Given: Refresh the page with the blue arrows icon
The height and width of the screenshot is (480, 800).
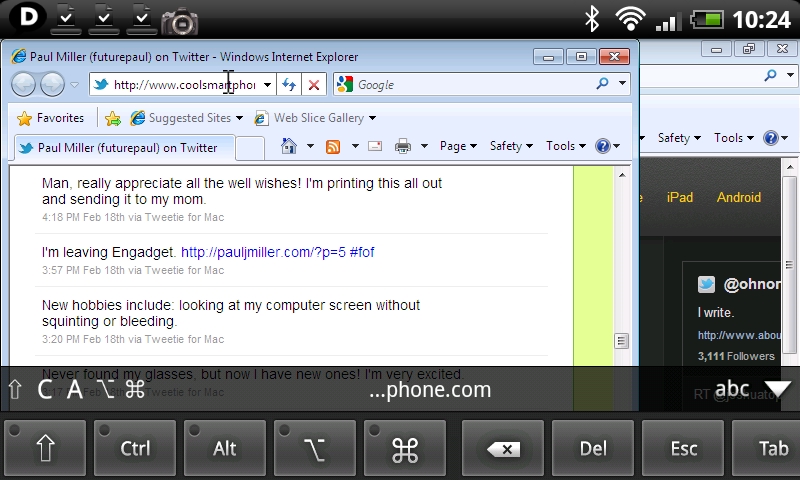Looking at the screenshot, I should click(x=289, y=85).
